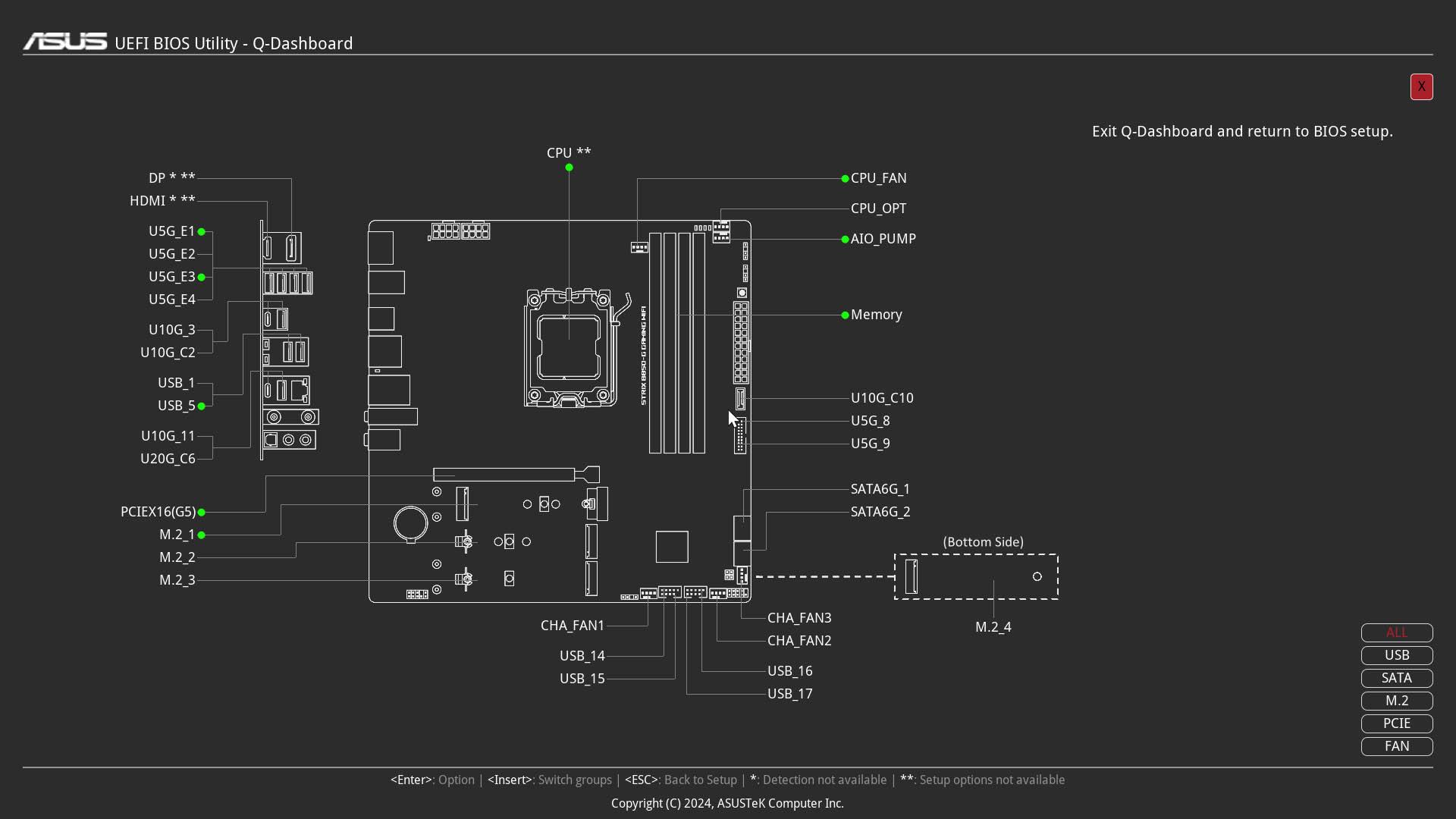Close Q-Dashboard with the red X button
This screenshot has height=819, width=1456.
(x=1421, y=86)
